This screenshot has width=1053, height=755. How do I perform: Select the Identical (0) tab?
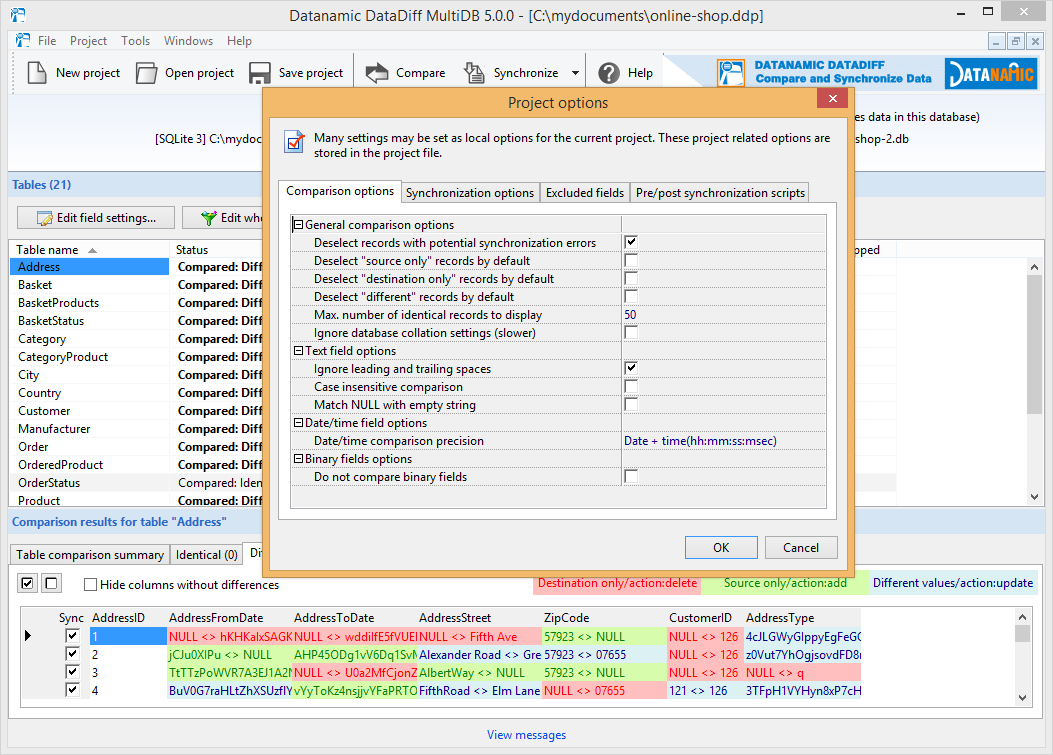tap(206, 555)
